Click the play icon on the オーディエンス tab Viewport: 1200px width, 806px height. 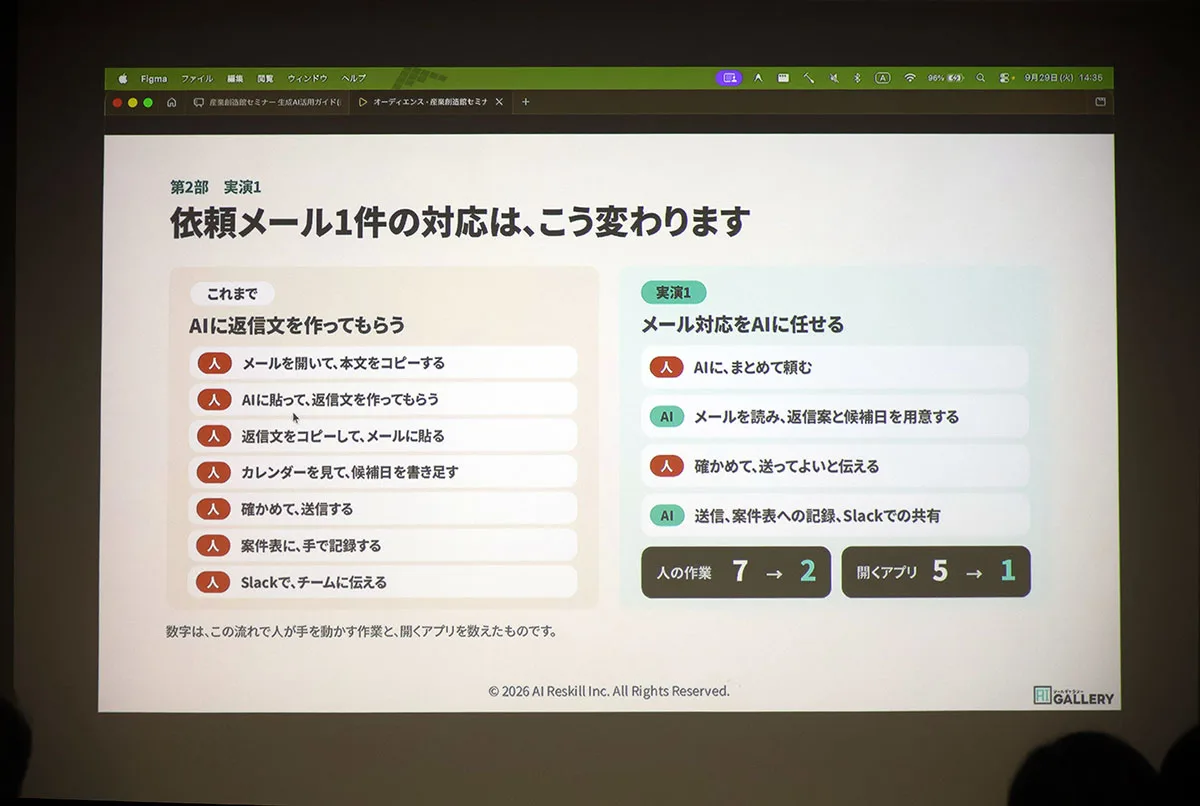[363, 102]
